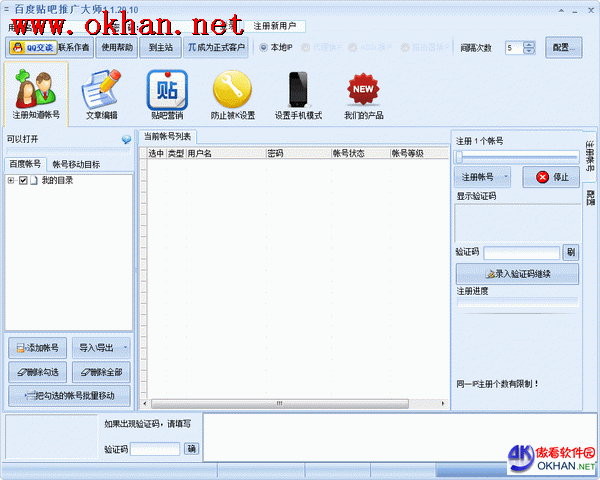Click the 密码 column header
The image size is (600, 480).
pyautogui.click(x=298, y=153)
